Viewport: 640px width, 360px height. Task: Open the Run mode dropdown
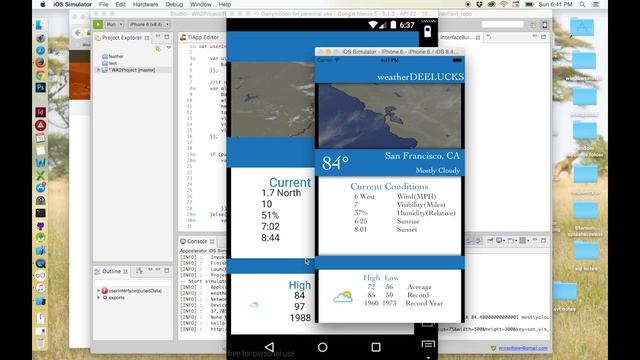[x=114, y=24]
